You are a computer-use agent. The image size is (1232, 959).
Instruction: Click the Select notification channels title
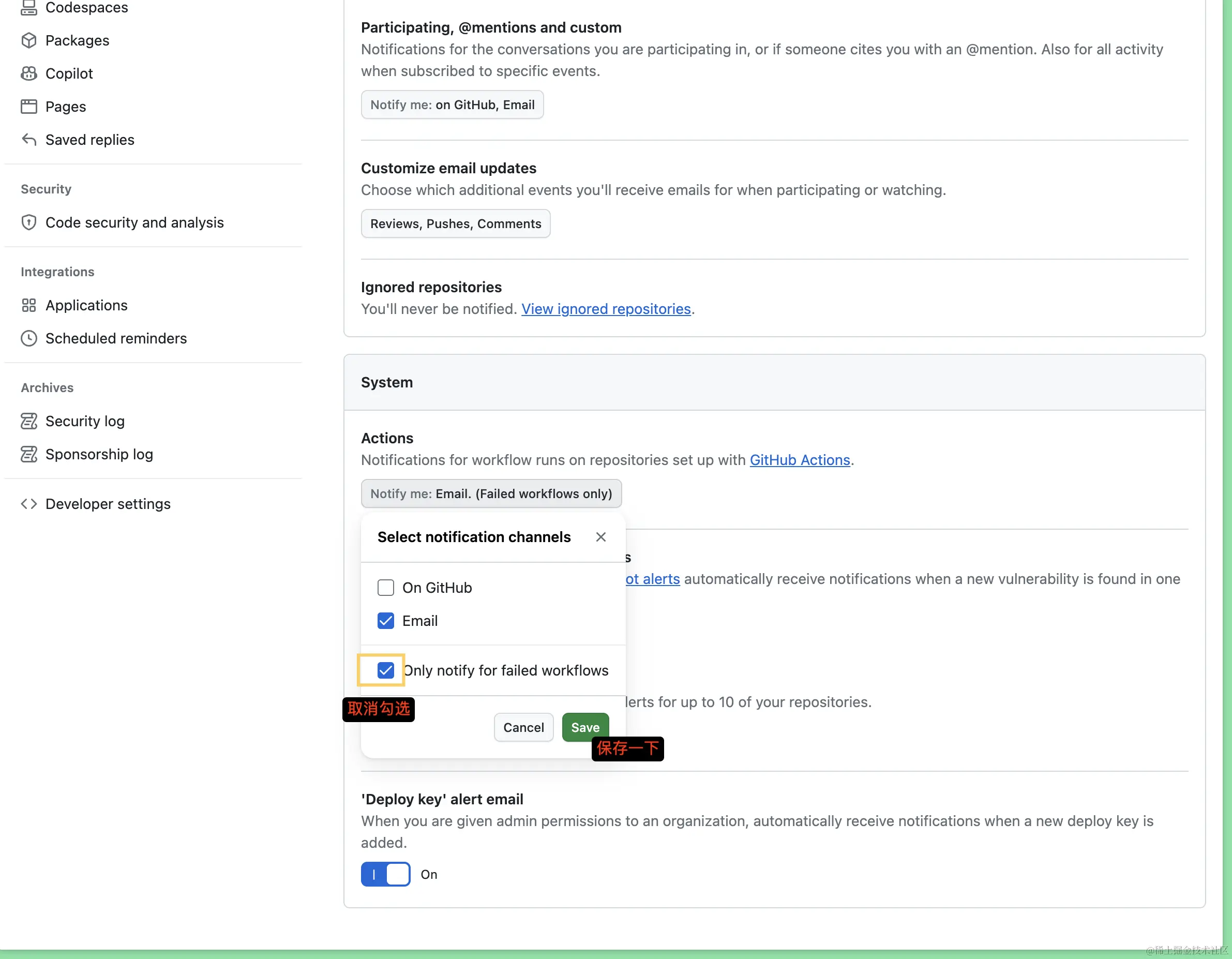474,537
